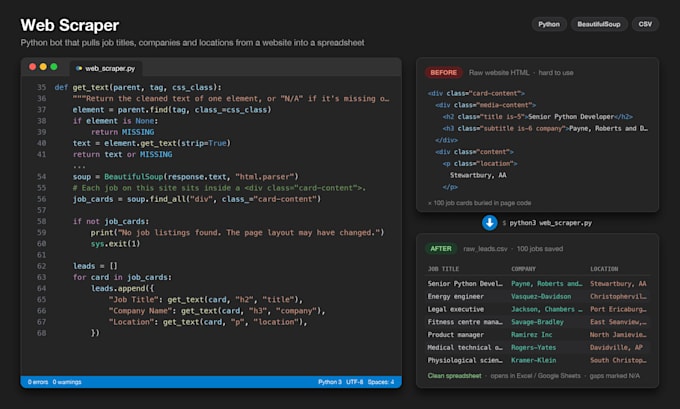The height and width of the screenshot is (409, 680).
Task: Click the 'leads = []' code line
Action: 95,266
